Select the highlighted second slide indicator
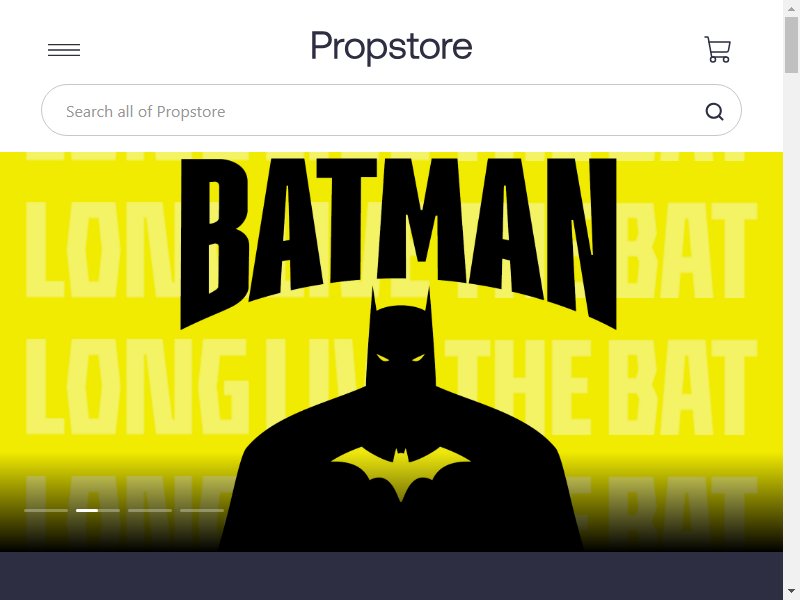Image resolution: width=800 pixels, height=600 pixels. point(98,510)
